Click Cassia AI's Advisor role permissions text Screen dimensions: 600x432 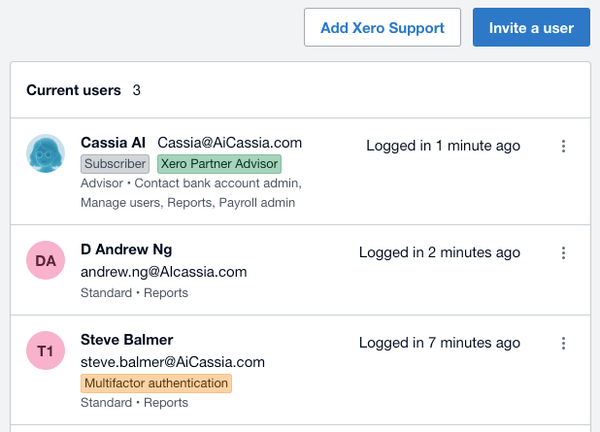(x=191, y=193)
